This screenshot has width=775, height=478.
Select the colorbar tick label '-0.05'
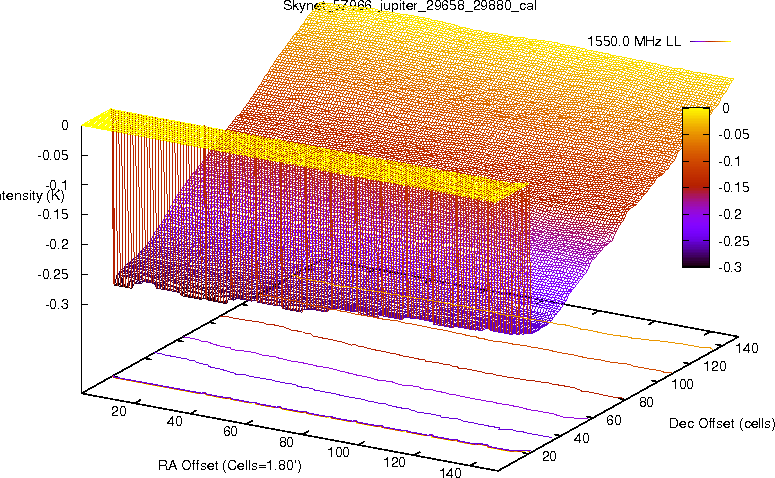733,134
